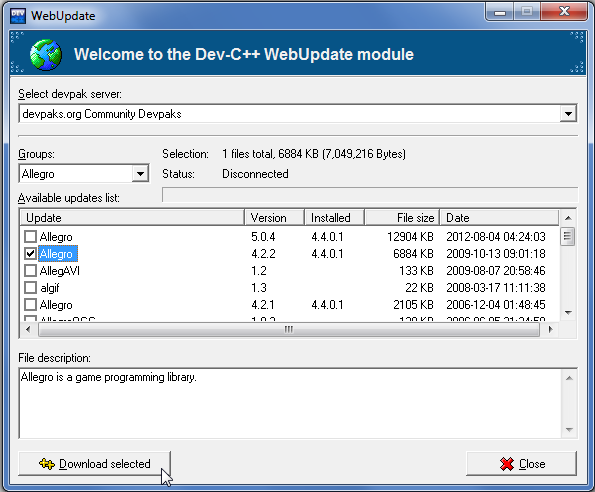
Task: Click horizontal scrollbar right arrow
Action: pos(550,330)
